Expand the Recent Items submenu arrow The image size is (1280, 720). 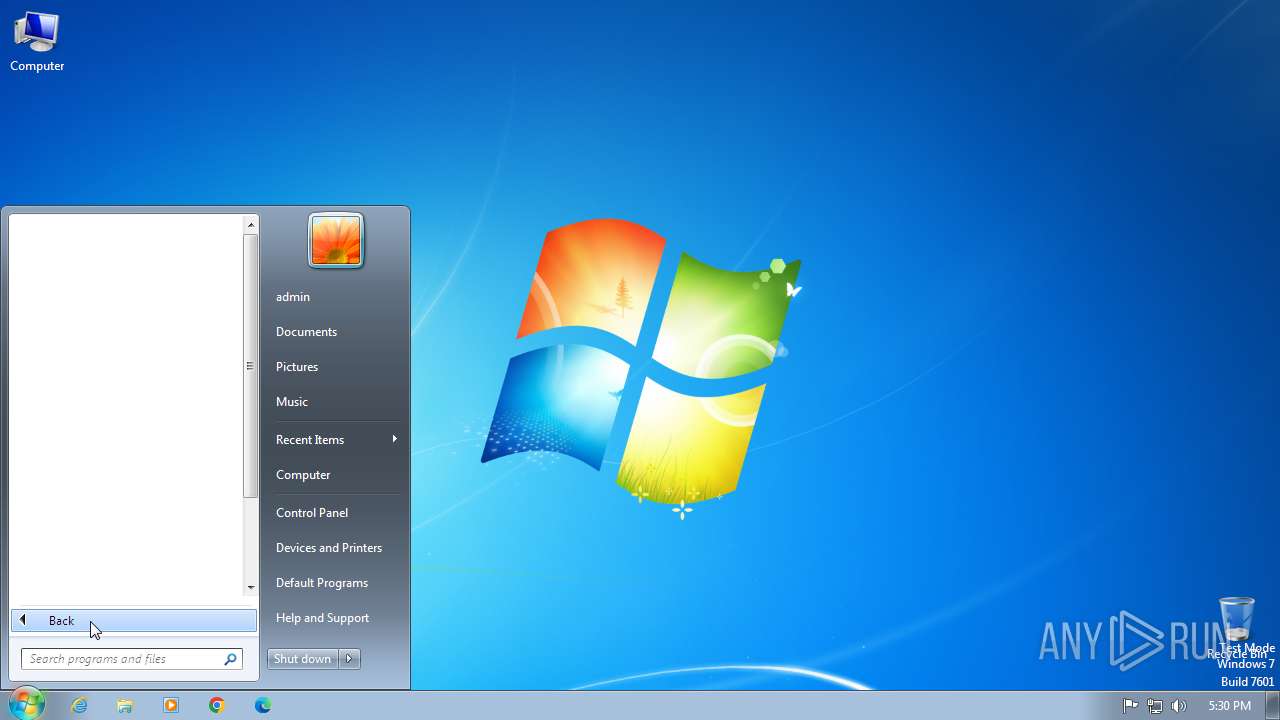click(394, 439)
